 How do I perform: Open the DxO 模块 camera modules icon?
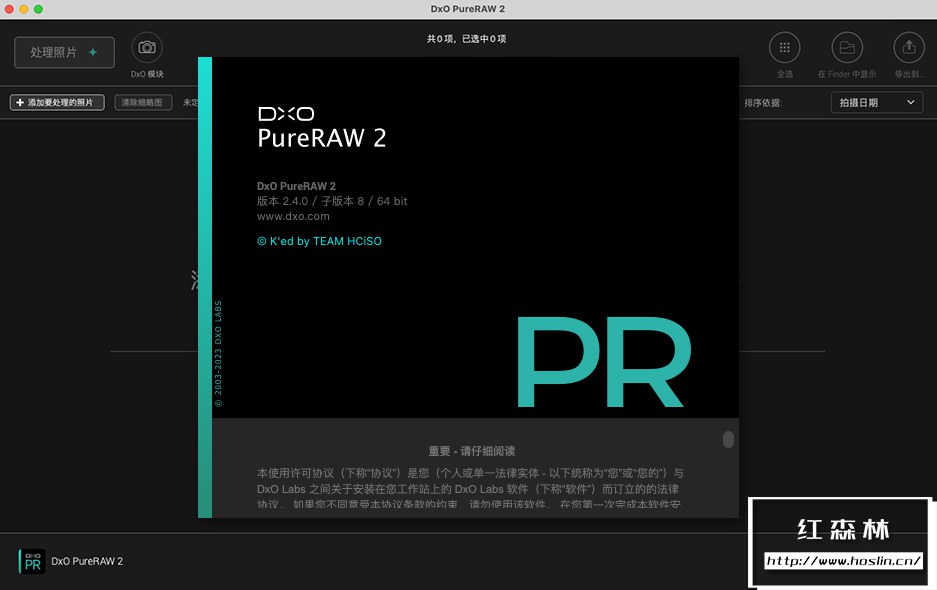[147, 47]
